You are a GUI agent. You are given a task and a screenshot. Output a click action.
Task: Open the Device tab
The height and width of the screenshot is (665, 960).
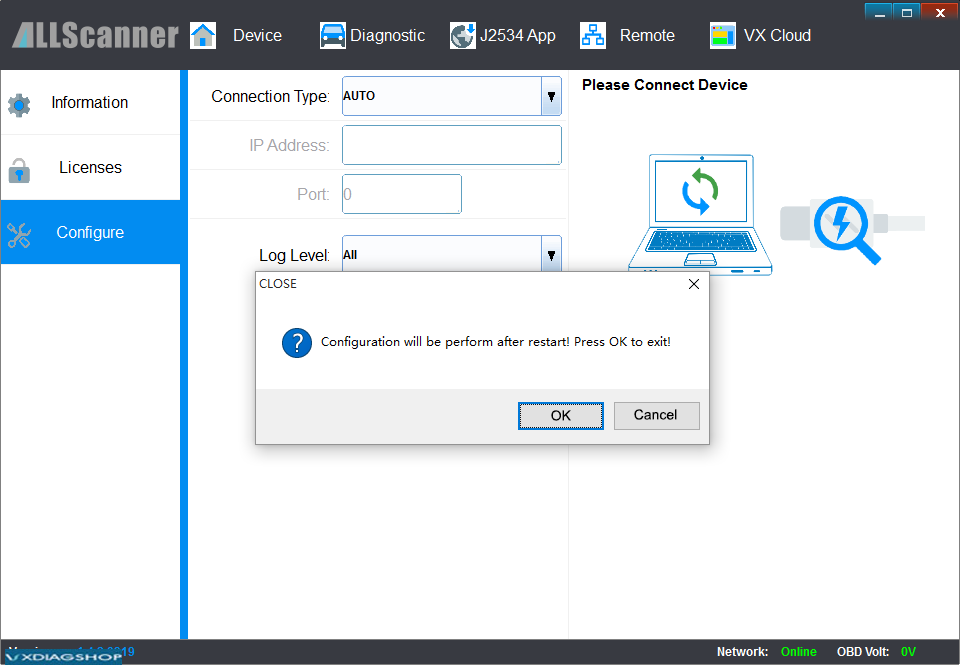click(x=257, y=36)
